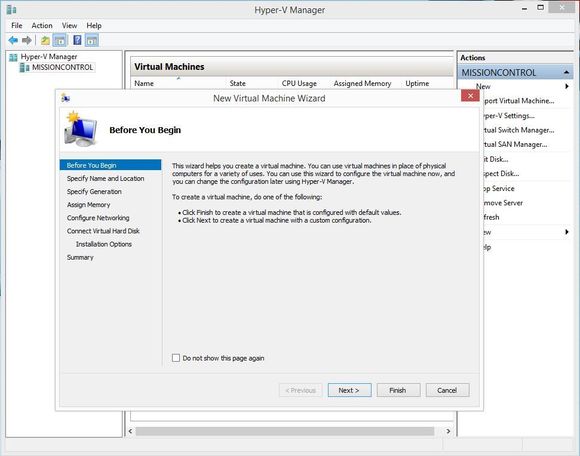The image size is (580, 456).
Task: Select Specify Generation wizard step
Action: click(94, 192)
